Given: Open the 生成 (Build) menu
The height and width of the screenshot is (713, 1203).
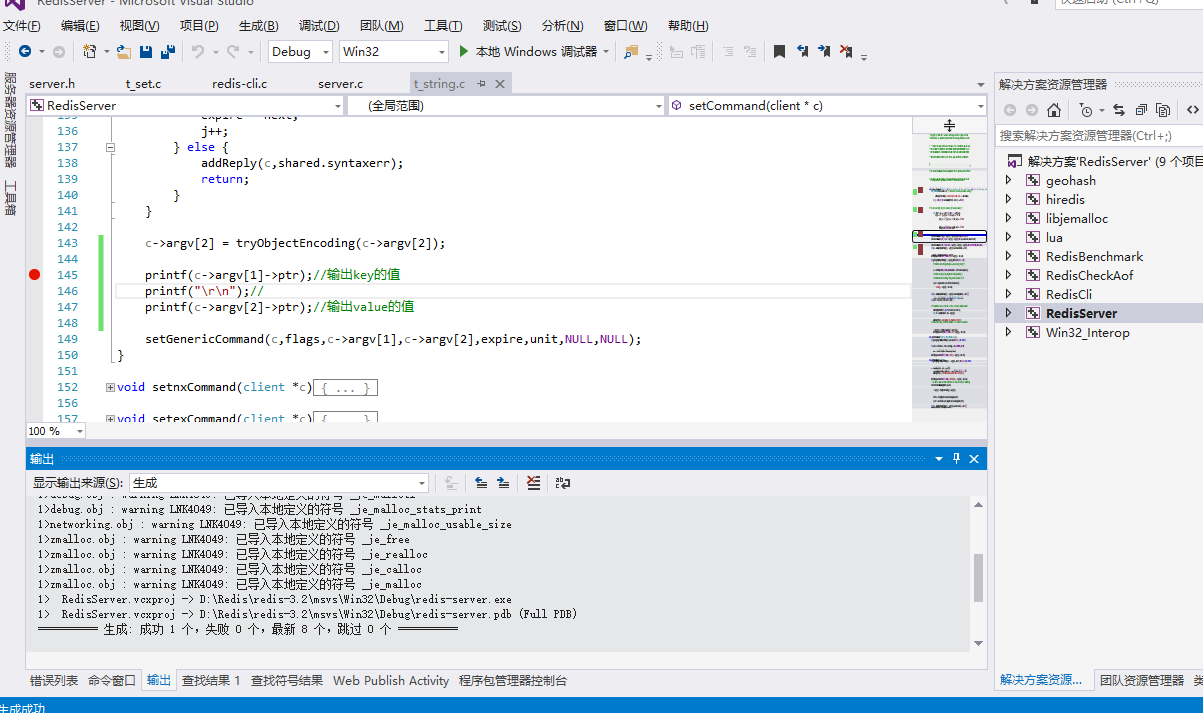Looking at the screenshot, I should 259,26.
